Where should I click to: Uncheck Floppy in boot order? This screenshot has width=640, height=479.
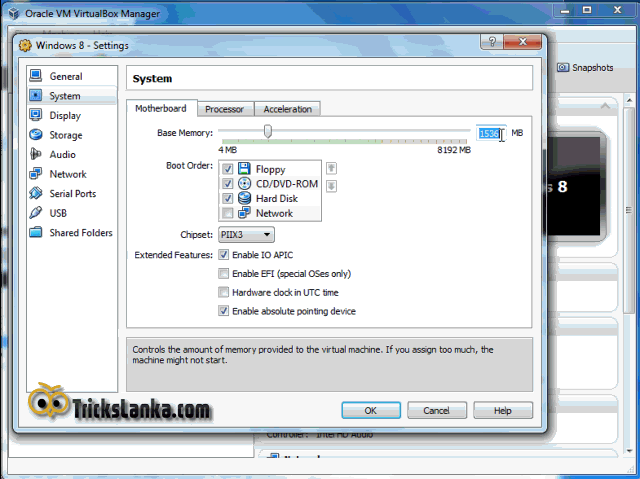click(228, 169)
